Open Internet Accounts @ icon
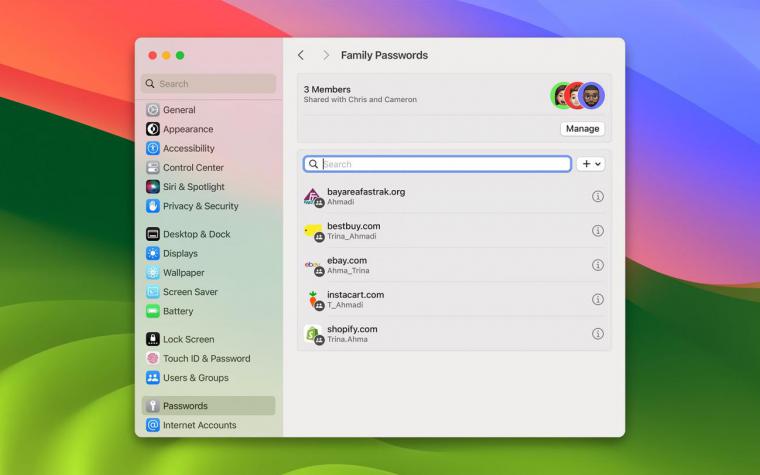The image size is (760, 475). [153, 425]
